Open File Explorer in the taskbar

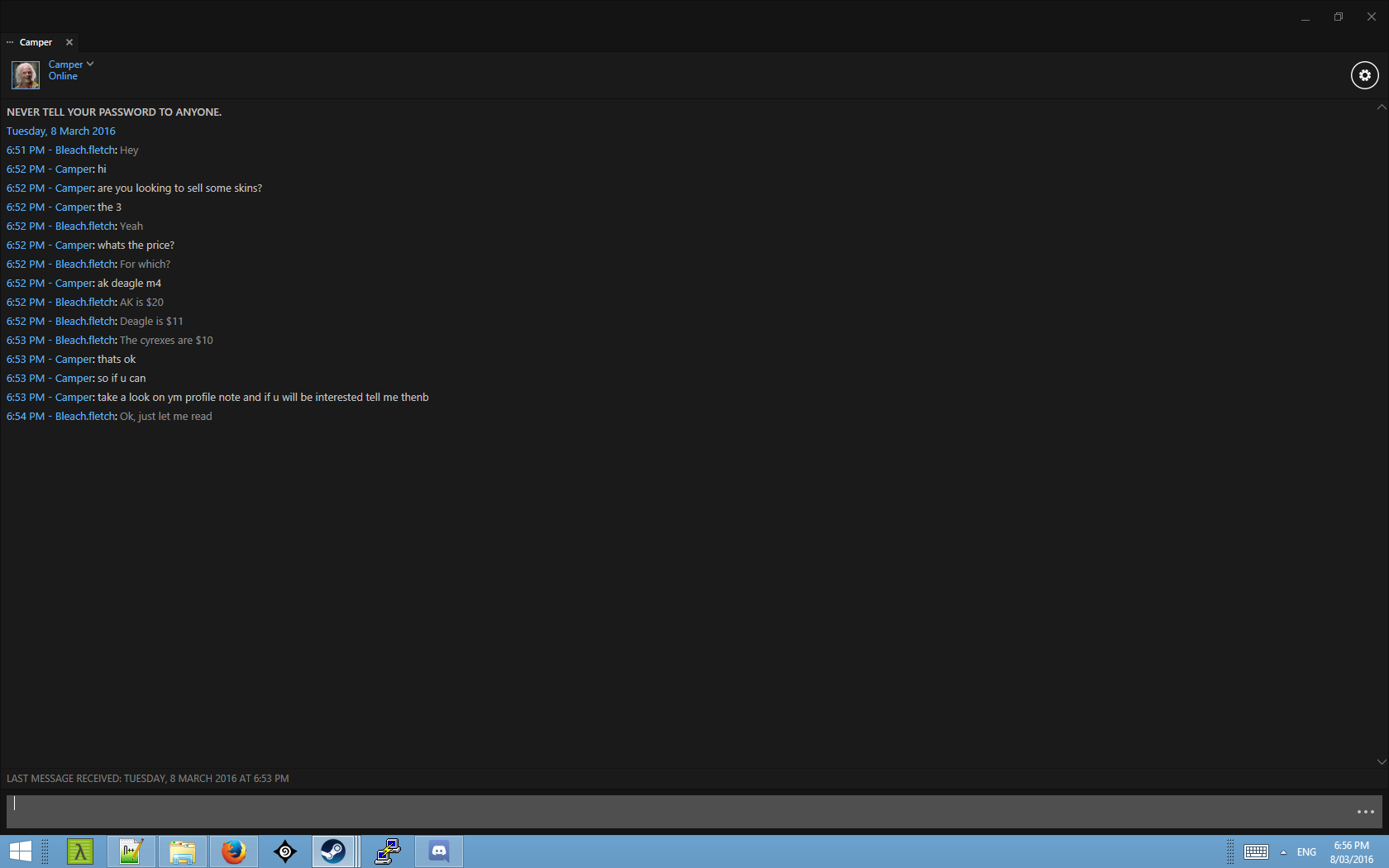pyautogui.click(x=183, y=851)
